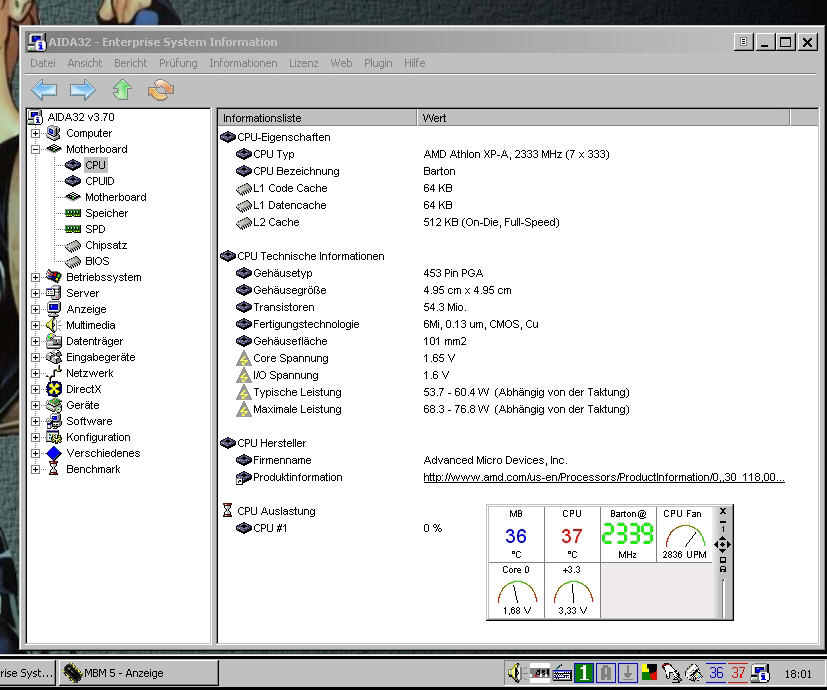Click the Benchmark hourglass icon
The width and height of the screenshot is (827, 690).
(53, 468)
